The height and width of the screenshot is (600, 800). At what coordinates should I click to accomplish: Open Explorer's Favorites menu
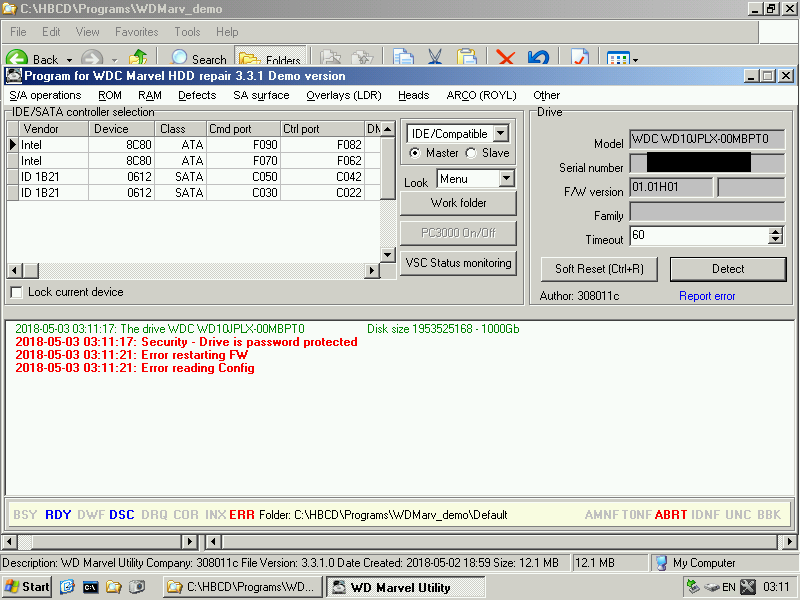click(x=136, y=32)
